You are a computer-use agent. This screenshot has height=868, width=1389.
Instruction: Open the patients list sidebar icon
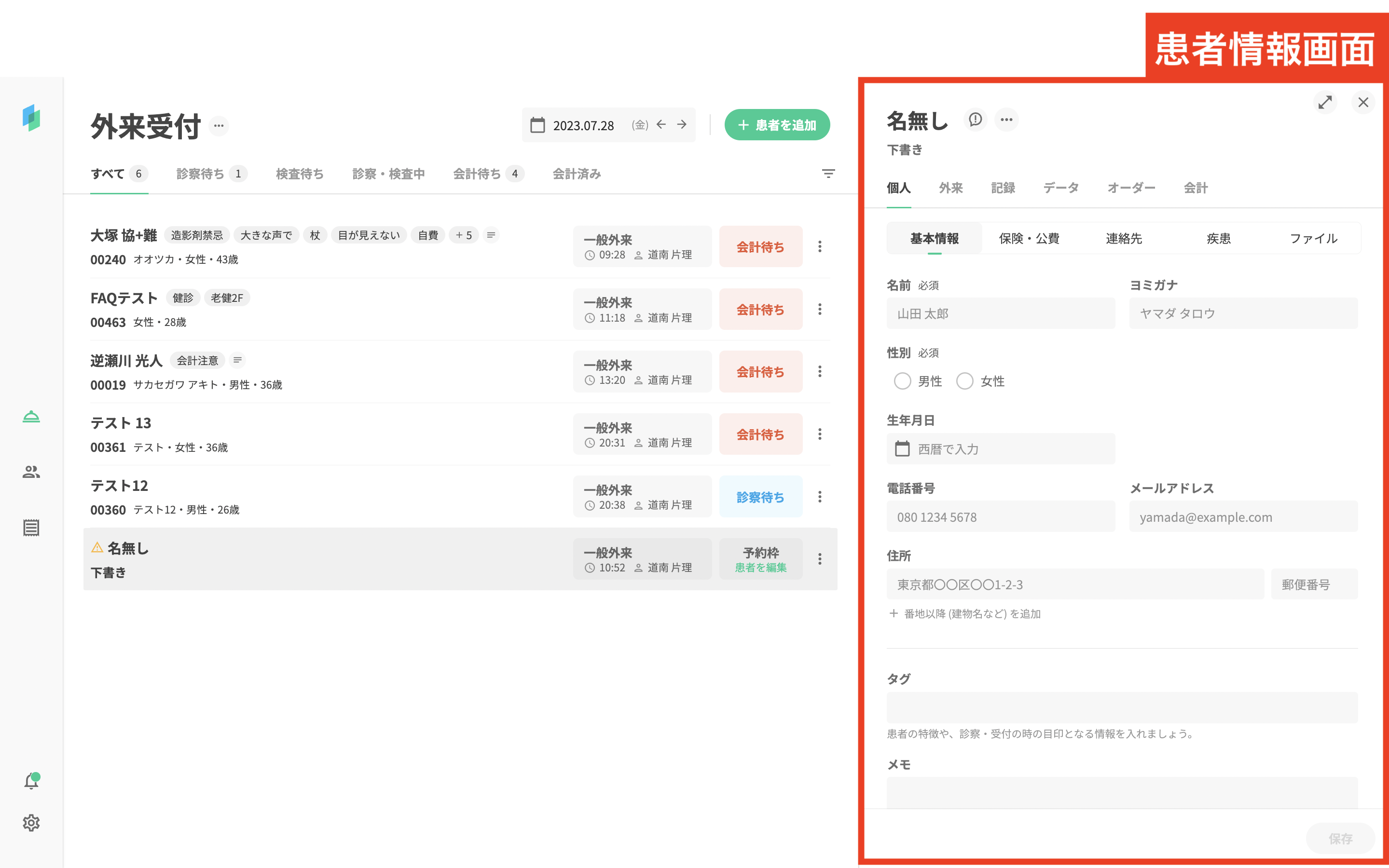coord(31,471)
